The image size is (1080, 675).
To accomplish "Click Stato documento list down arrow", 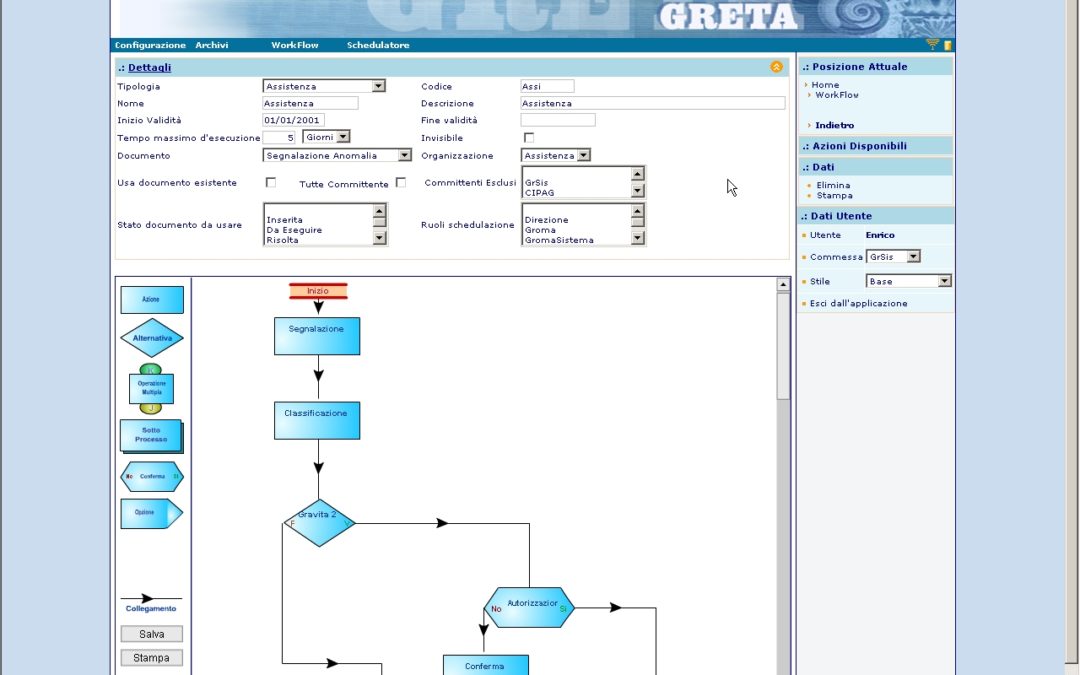I will click(x=380, y=238).
